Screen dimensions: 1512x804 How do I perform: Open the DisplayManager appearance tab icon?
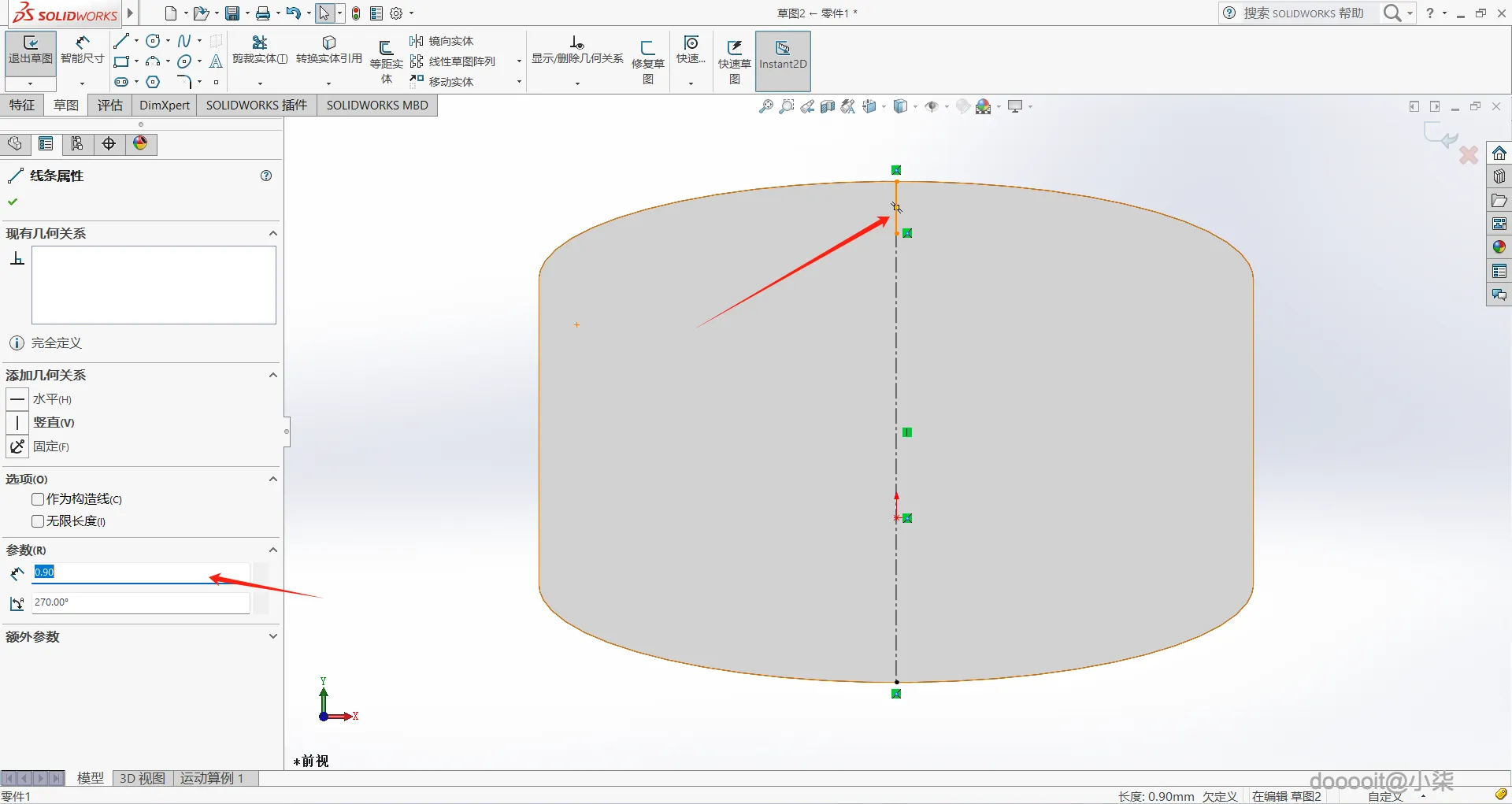click(x=140, y=143)
